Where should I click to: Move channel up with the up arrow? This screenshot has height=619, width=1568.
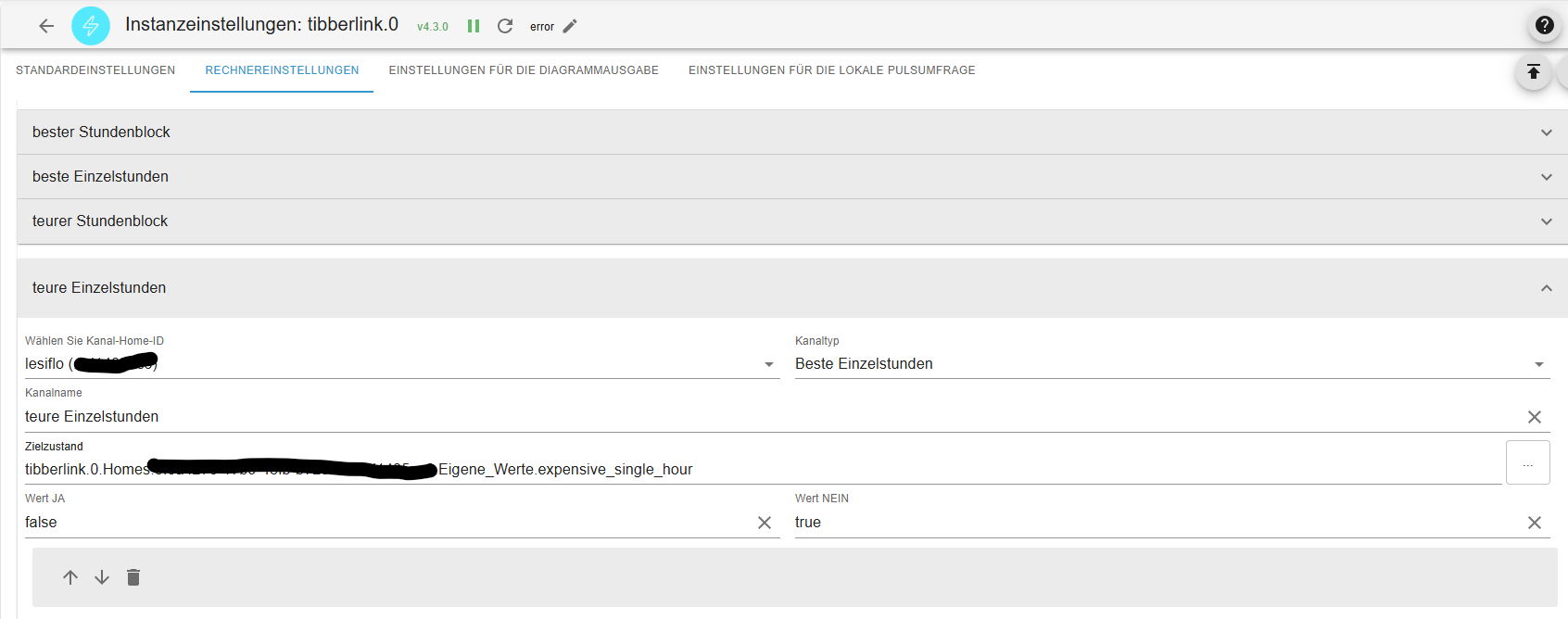(x=70, y=577)
